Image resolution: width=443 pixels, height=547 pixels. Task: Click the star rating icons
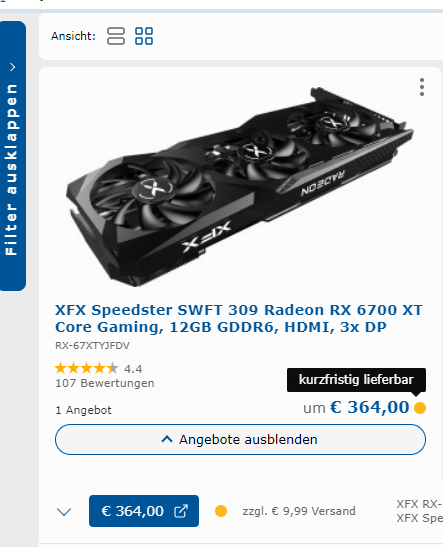click(87, 368)
